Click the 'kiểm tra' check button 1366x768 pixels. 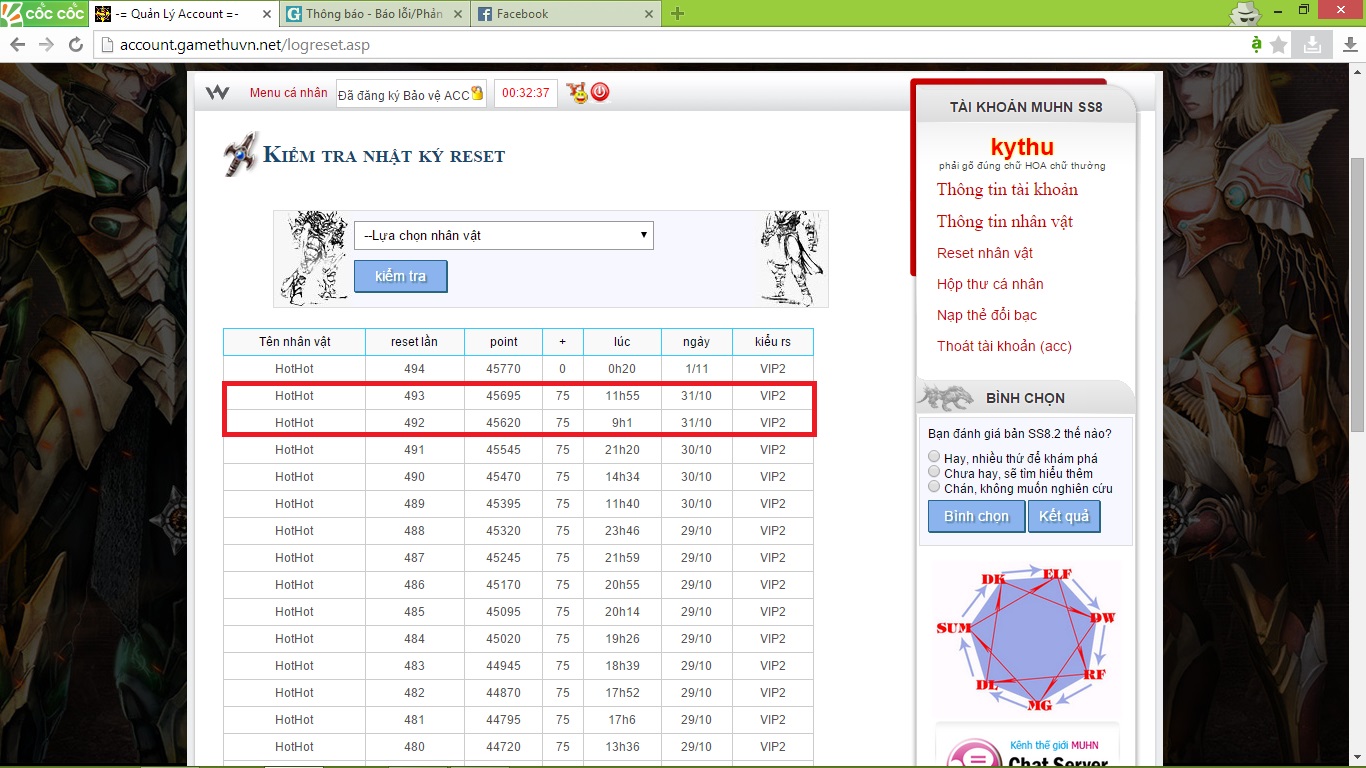point(401,276)
